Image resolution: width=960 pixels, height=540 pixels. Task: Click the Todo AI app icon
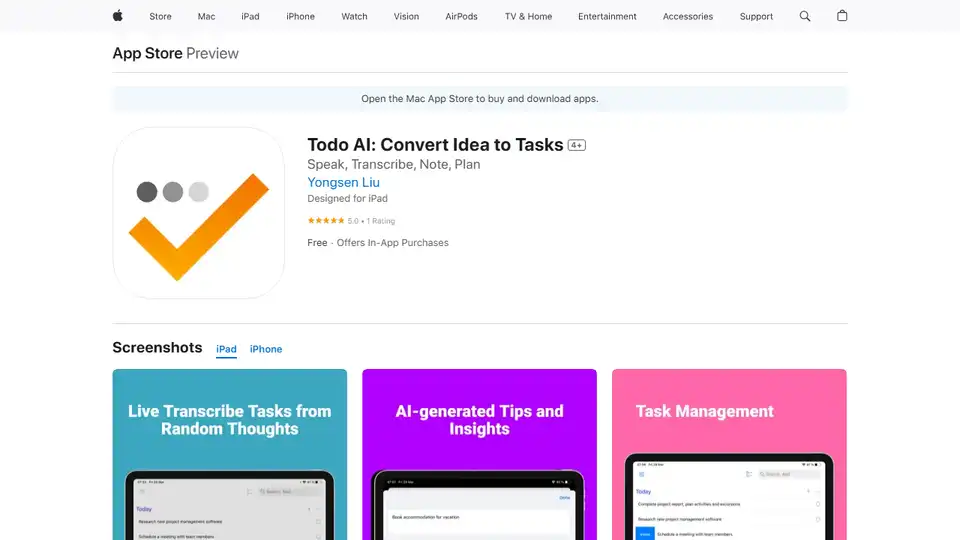198,213
